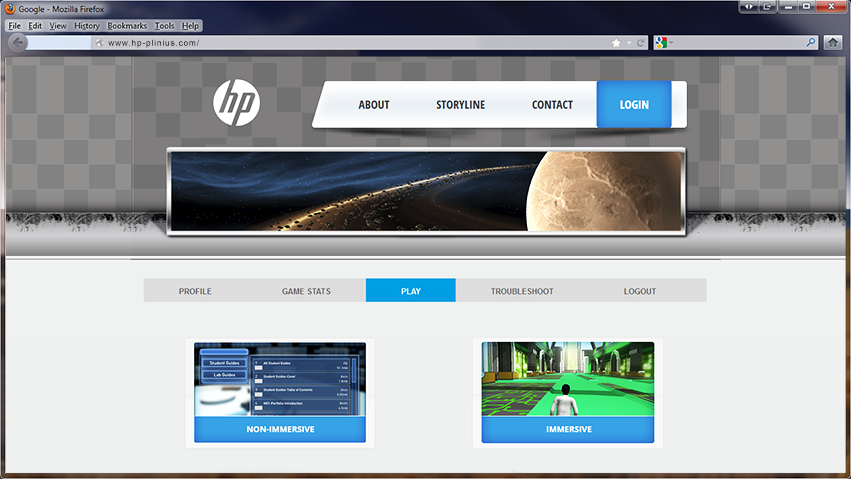Open the Help menu
This screenshot has height=479, width=851.
click(x=190, y=25)
